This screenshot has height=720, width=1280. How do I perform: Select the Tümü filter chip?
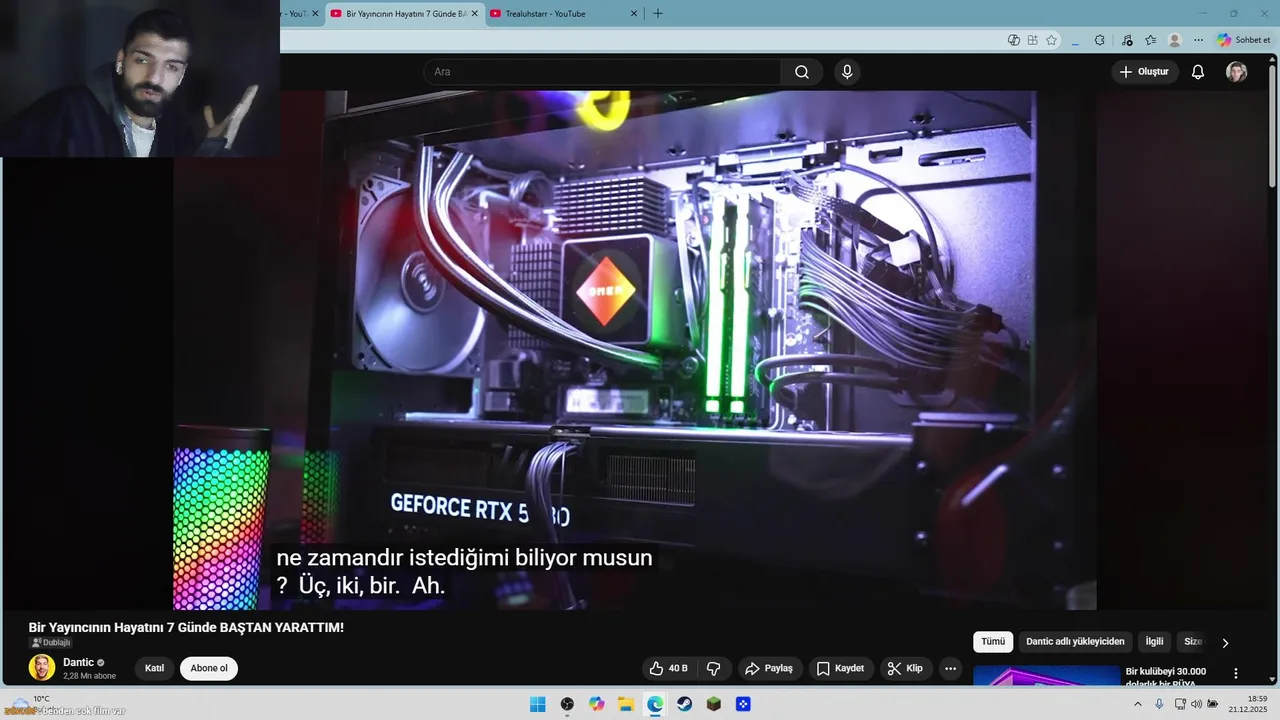click(x=993, y=642)
